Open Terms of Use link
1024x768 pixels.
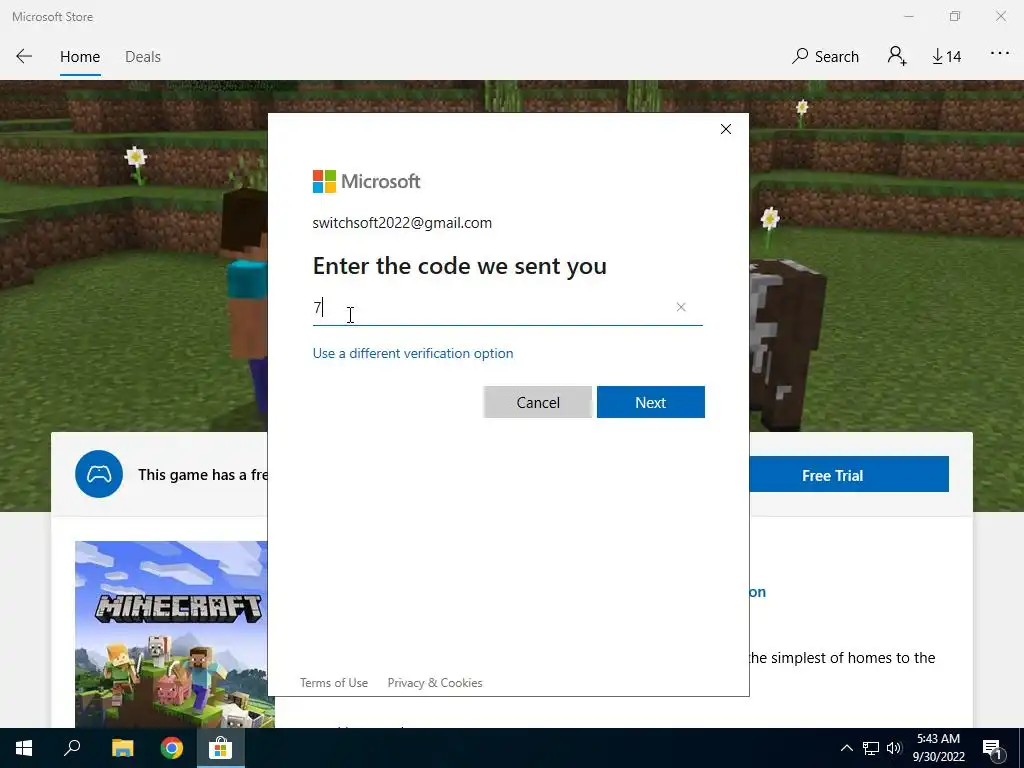click(334, 682)
